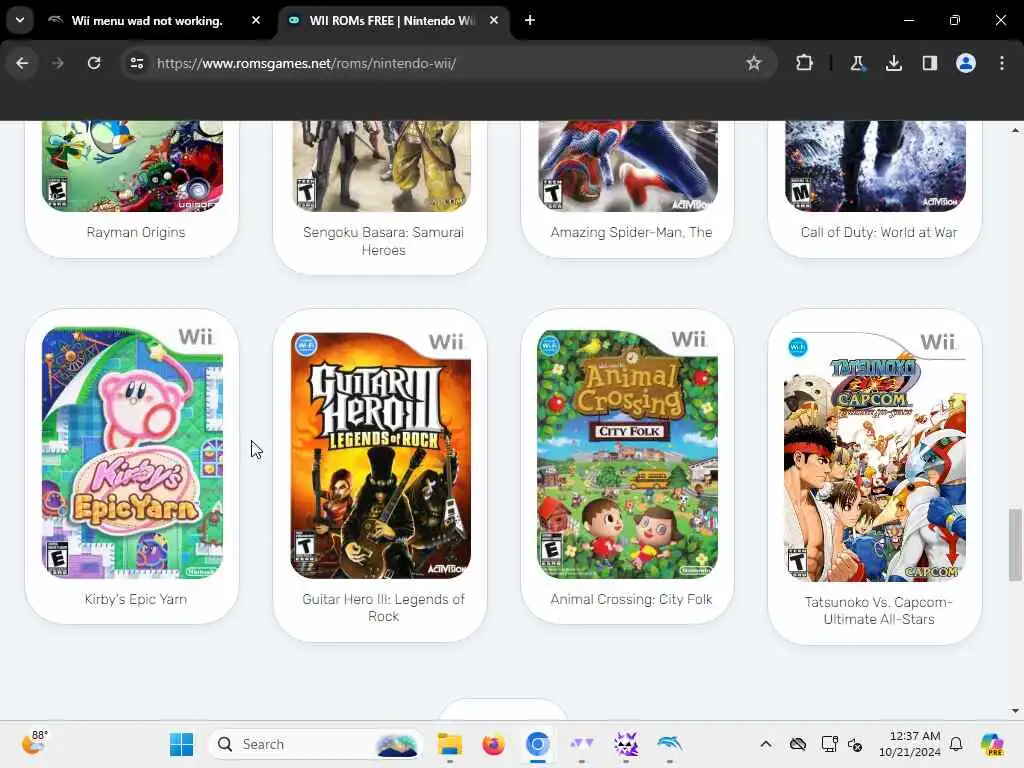Viewport: 1024px width, 768px height.
Task: Click 'Guitar Hero III: Legends of Rock' title
Action: click(x=383, y=608)
